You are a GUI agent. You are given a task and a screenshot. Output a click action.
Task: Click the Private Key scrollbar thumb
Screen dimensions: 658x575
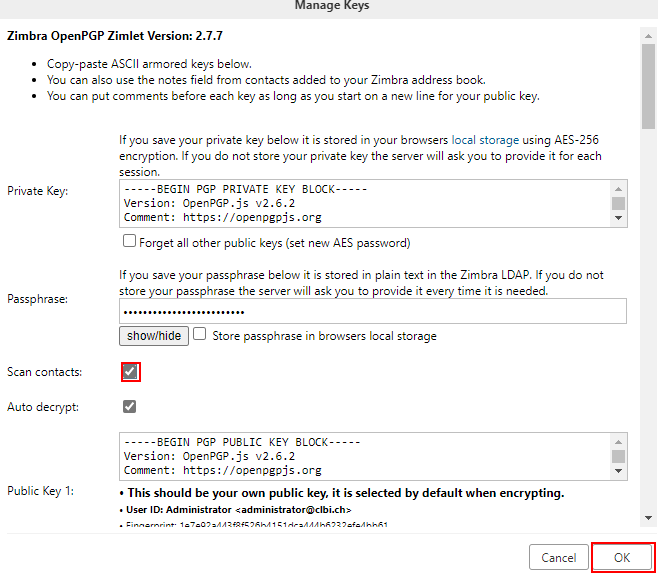tap(618, 203)
